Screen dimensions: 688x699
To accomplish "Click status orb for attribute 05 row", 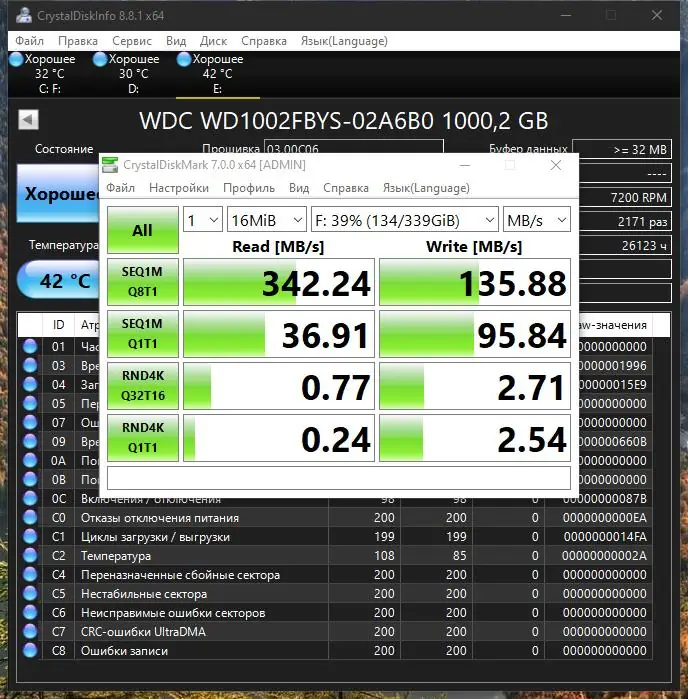I will (x=30, y=403).
